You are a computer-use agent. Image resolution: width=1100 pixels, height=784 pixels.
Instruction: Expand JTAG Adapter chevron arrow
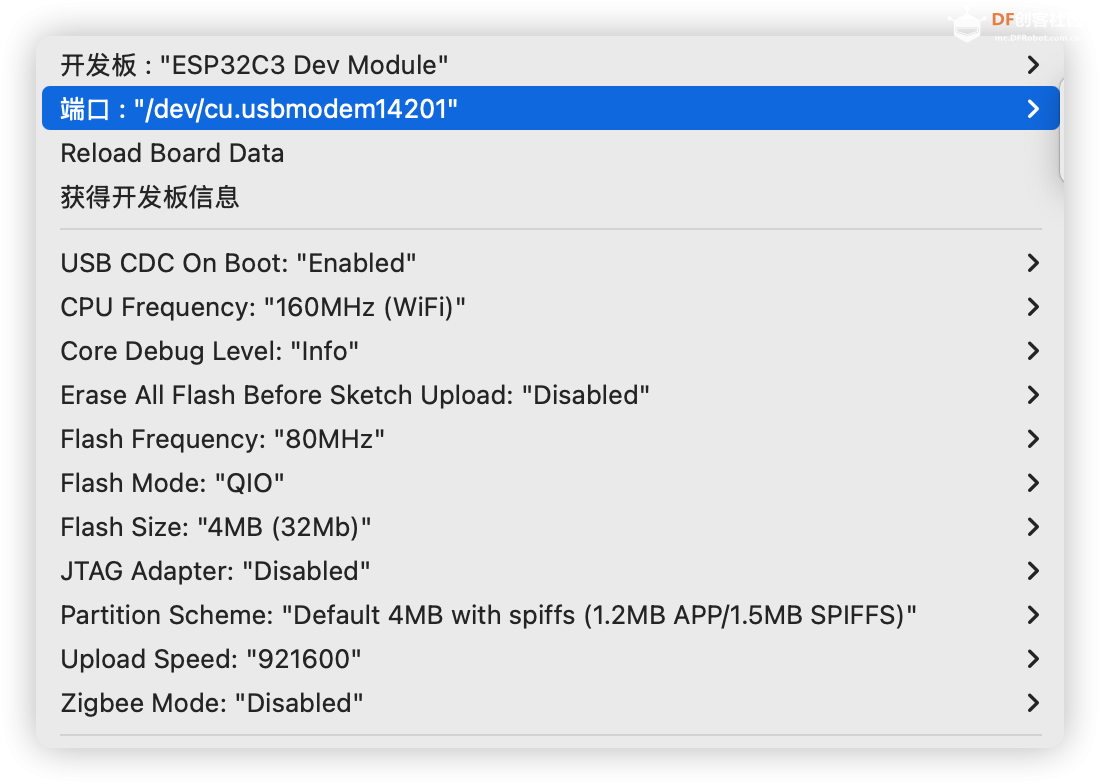point(1033,571)
